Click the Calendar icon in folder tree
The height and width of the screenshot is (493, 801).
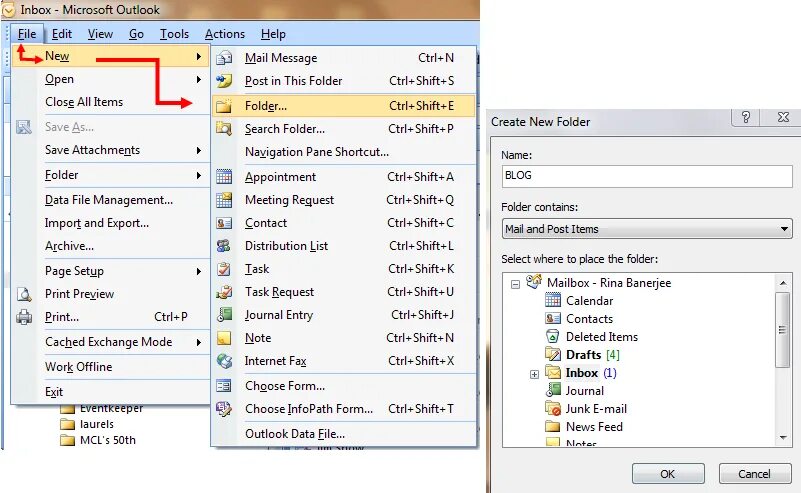pos(553,300)
